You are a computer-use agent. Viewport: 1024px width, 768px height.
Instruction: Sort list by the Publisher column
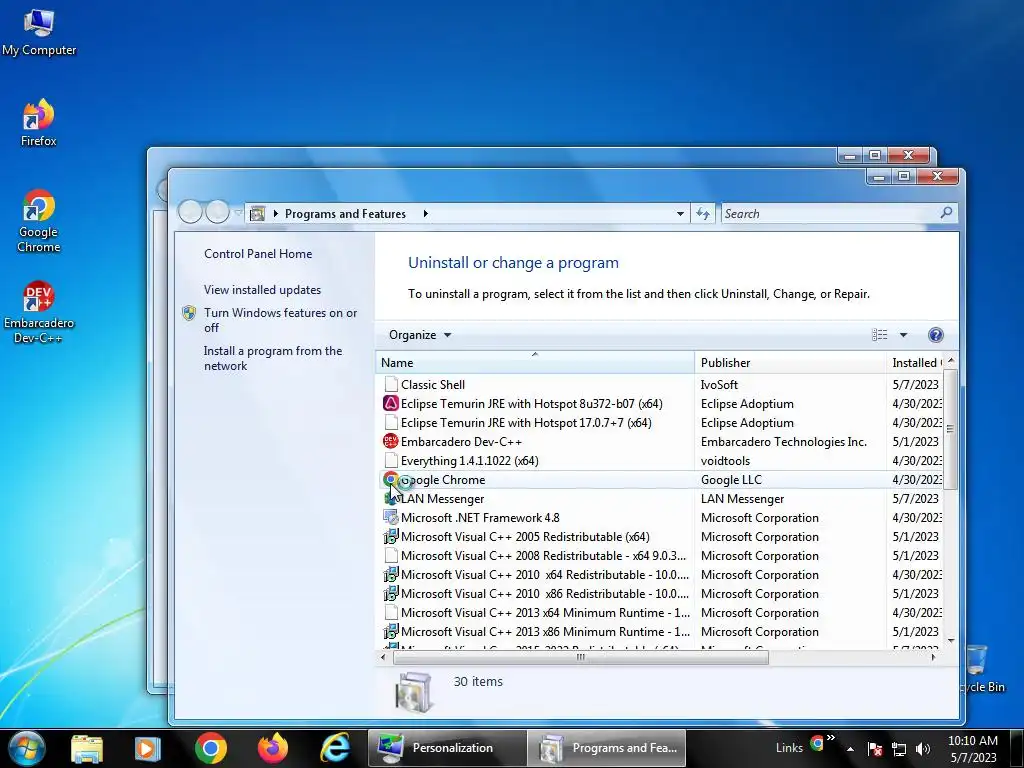[x=790, y=362]
